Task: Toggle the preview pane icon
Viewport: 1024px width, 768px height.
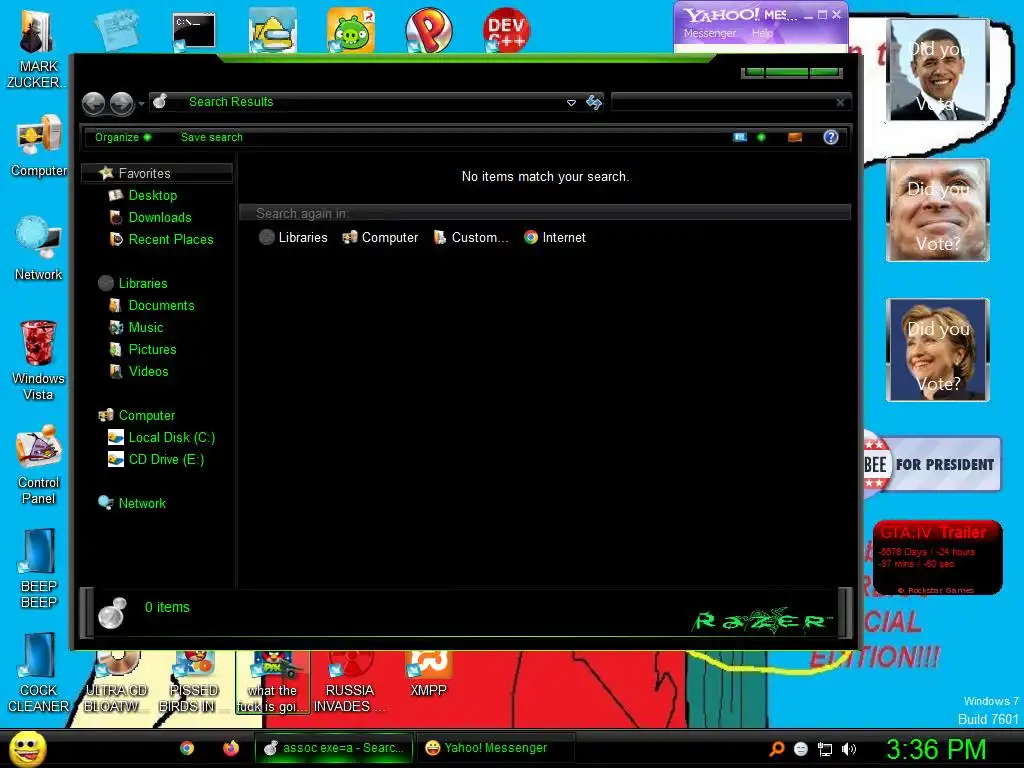Action: click(x=795, y=137)
